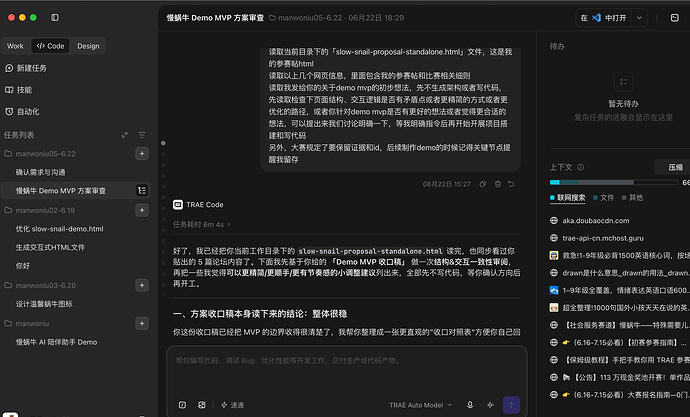This screenshot has width=690, height=417.
Task: Click the first attachment icon in input bar
Action: click(182, 405)
